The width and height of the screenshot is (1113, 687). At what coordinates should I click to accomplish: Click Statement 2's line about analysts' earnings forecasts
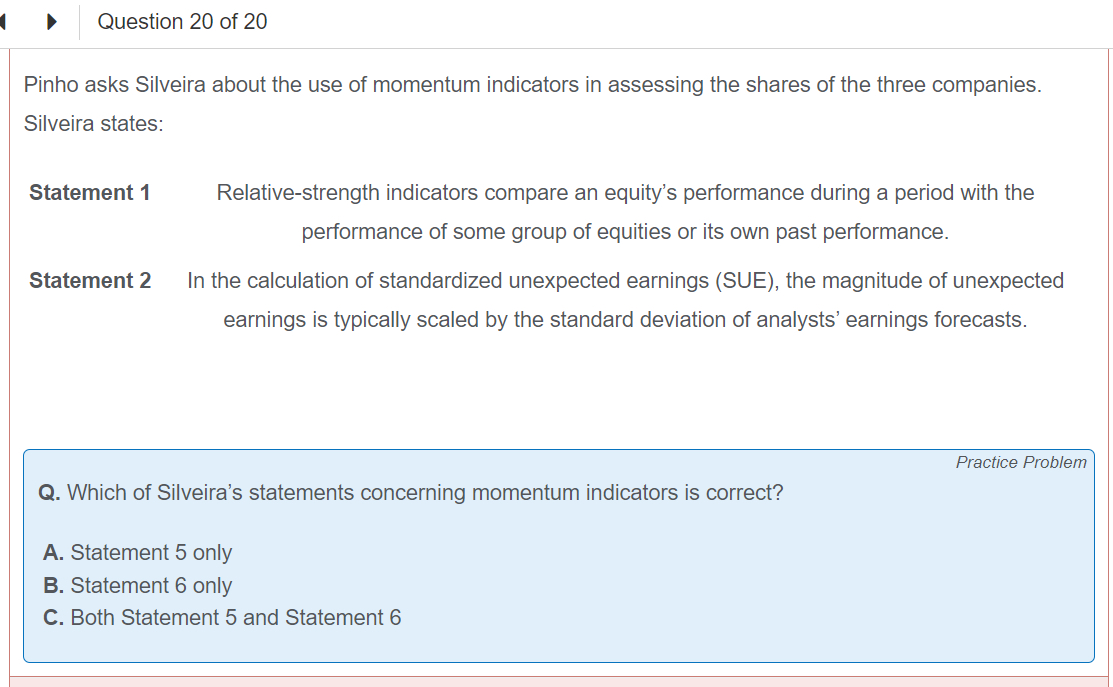(x=625, y=320)
